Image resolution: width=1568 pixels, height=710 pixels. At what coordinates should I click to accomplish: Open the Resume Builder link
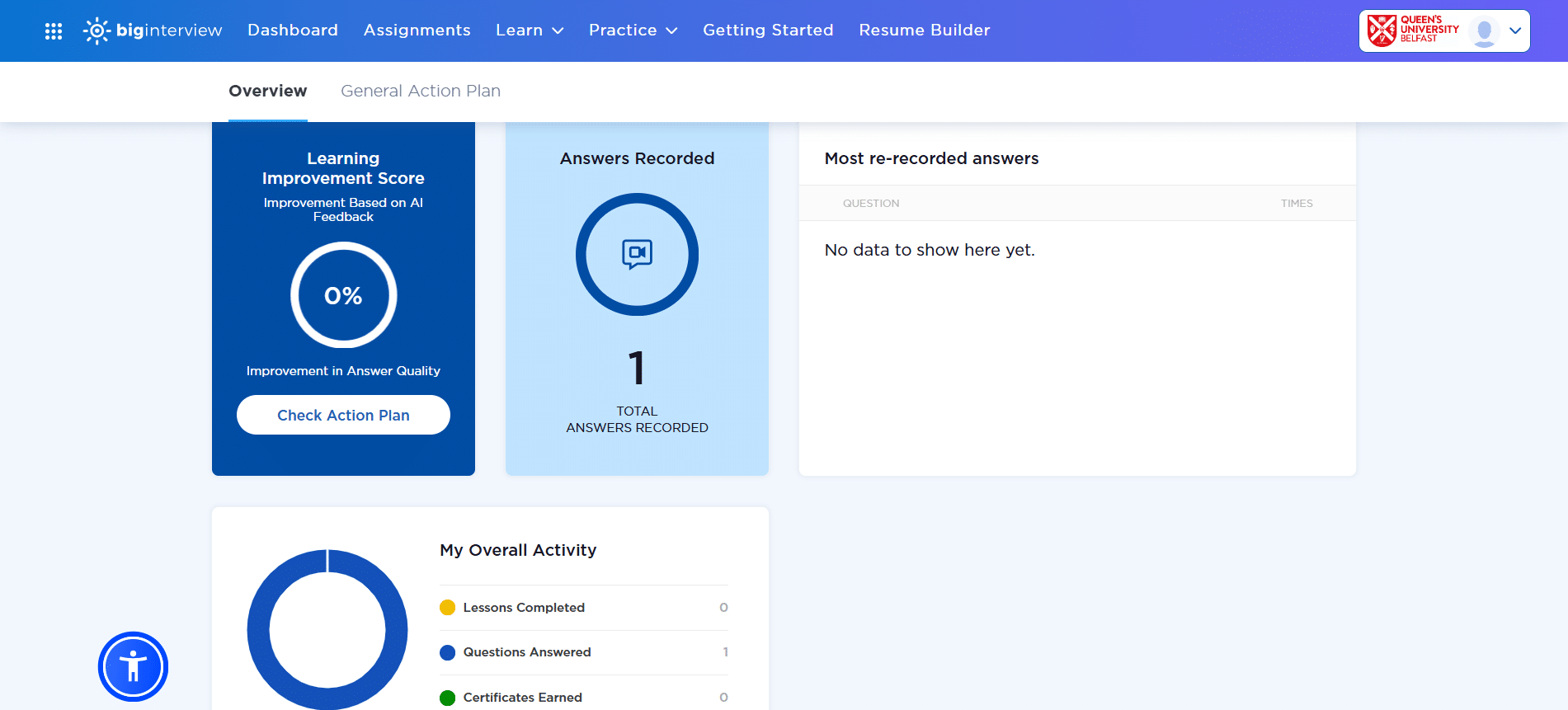coord(924,31)
